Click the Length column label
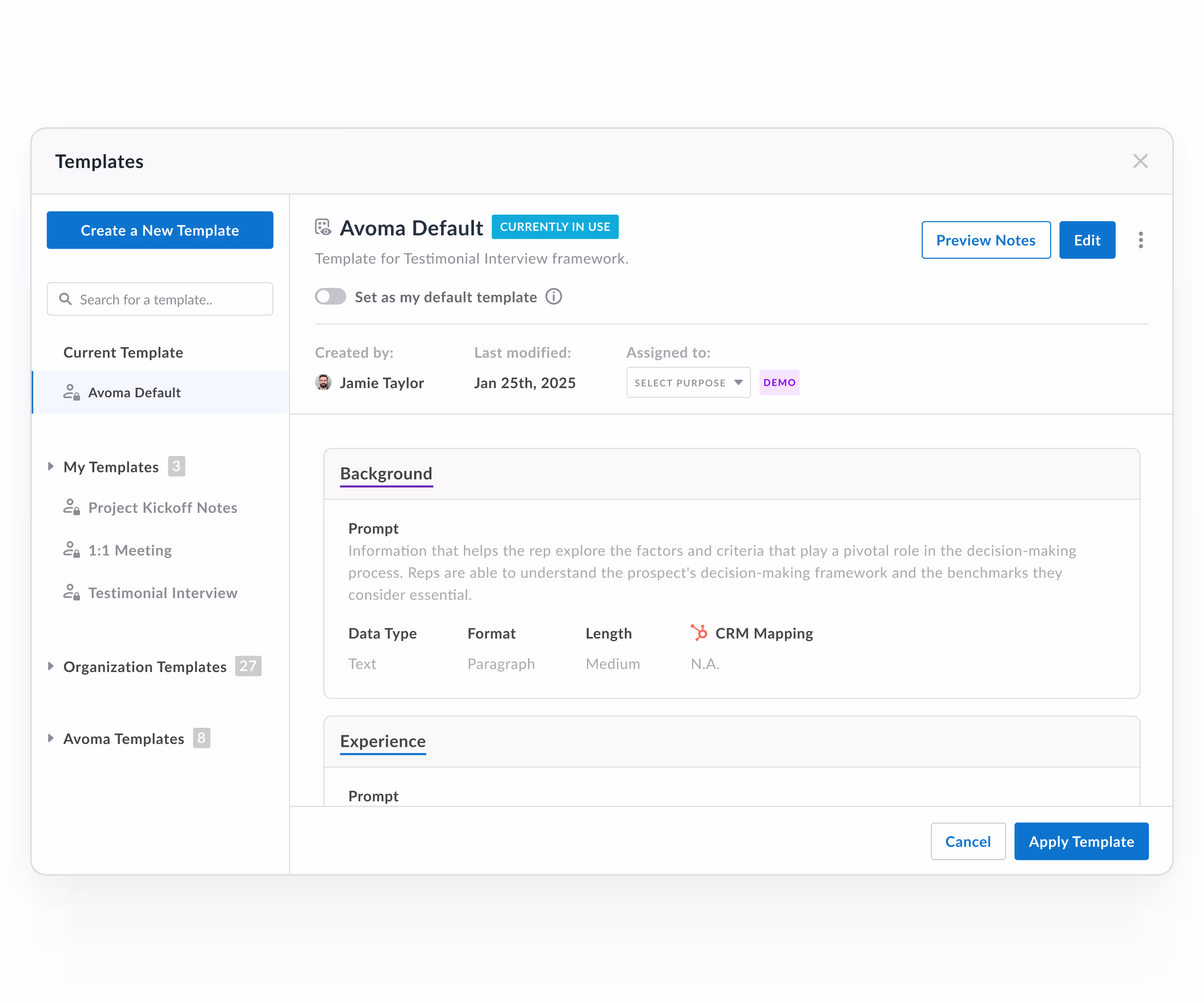Viewport: 1204px width, 1003px height. (608, 633)
